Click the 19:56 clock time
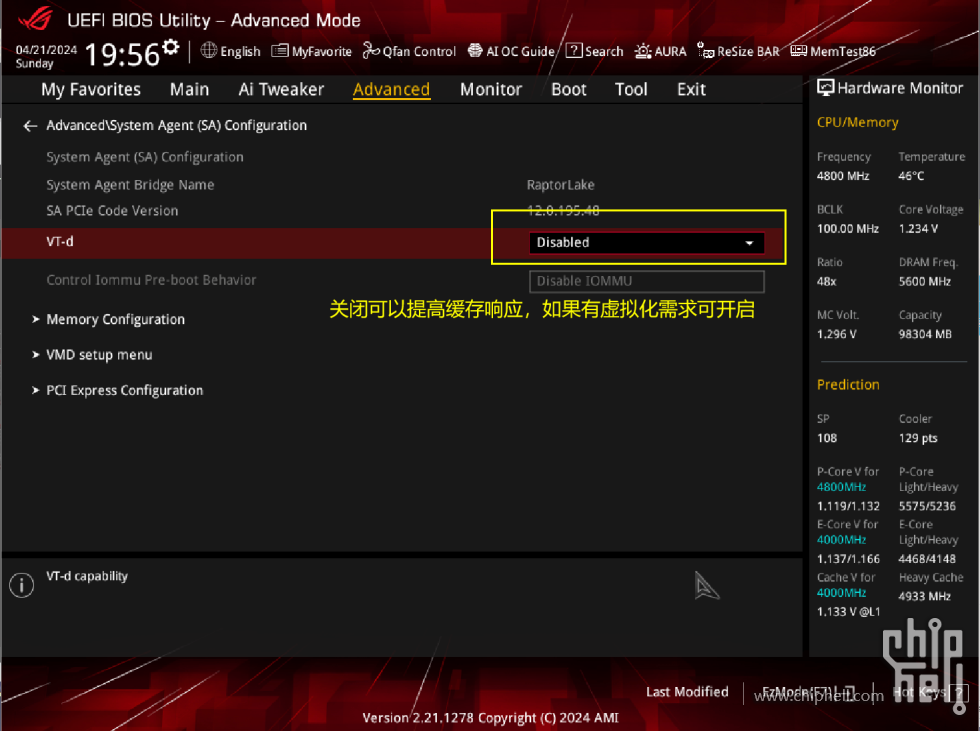The width and height of the screenshot is (980, 731). click(x=122, y=54)
